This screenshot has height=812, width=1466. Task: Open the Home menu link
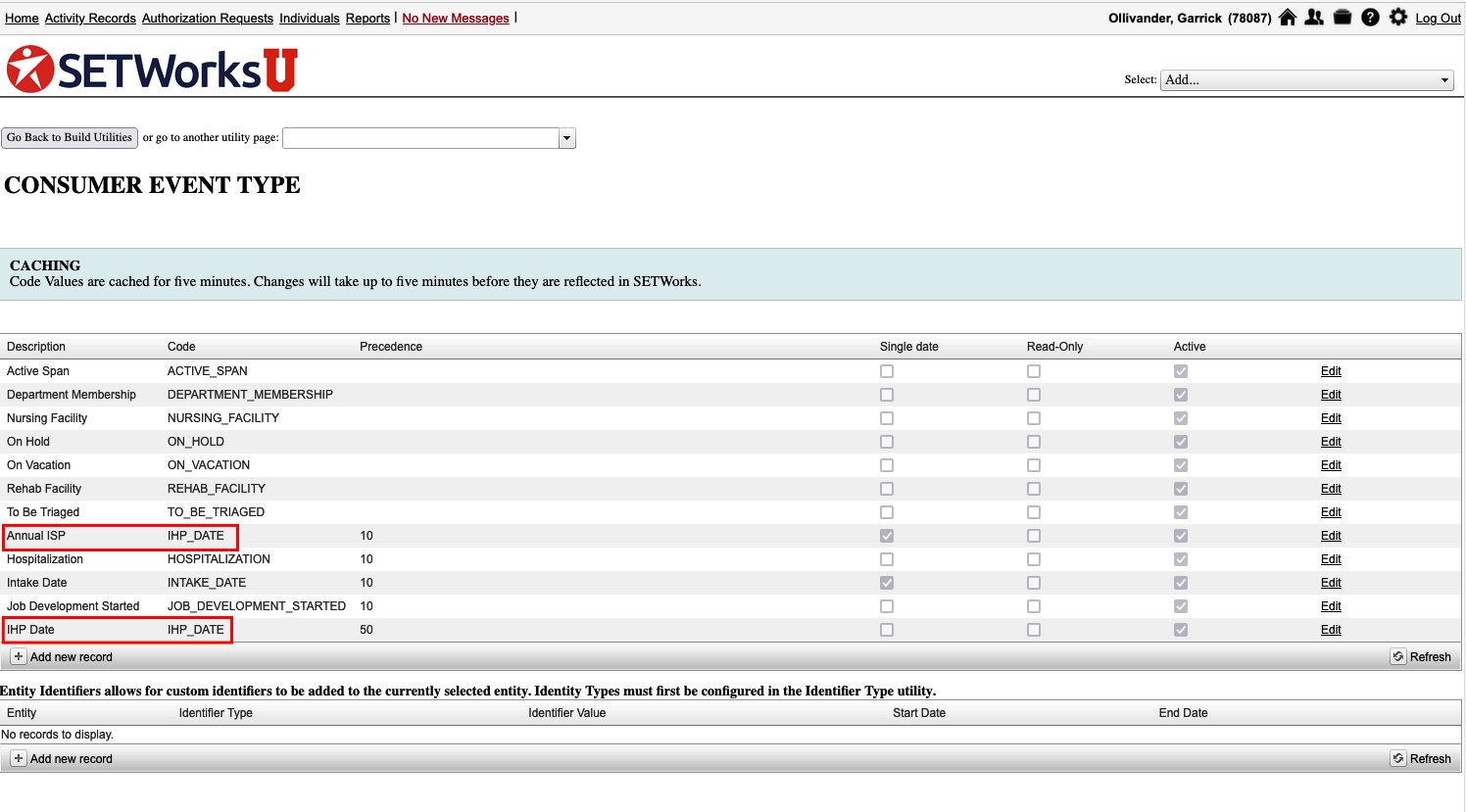click(22, 19)
